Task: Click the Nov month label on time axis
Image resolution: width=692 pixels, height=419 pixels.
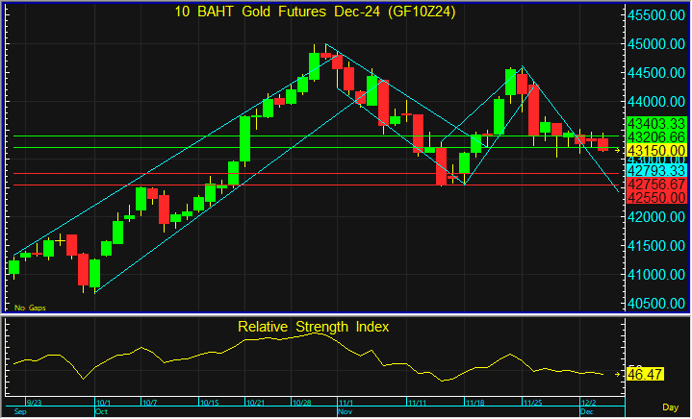Action: 344,411
